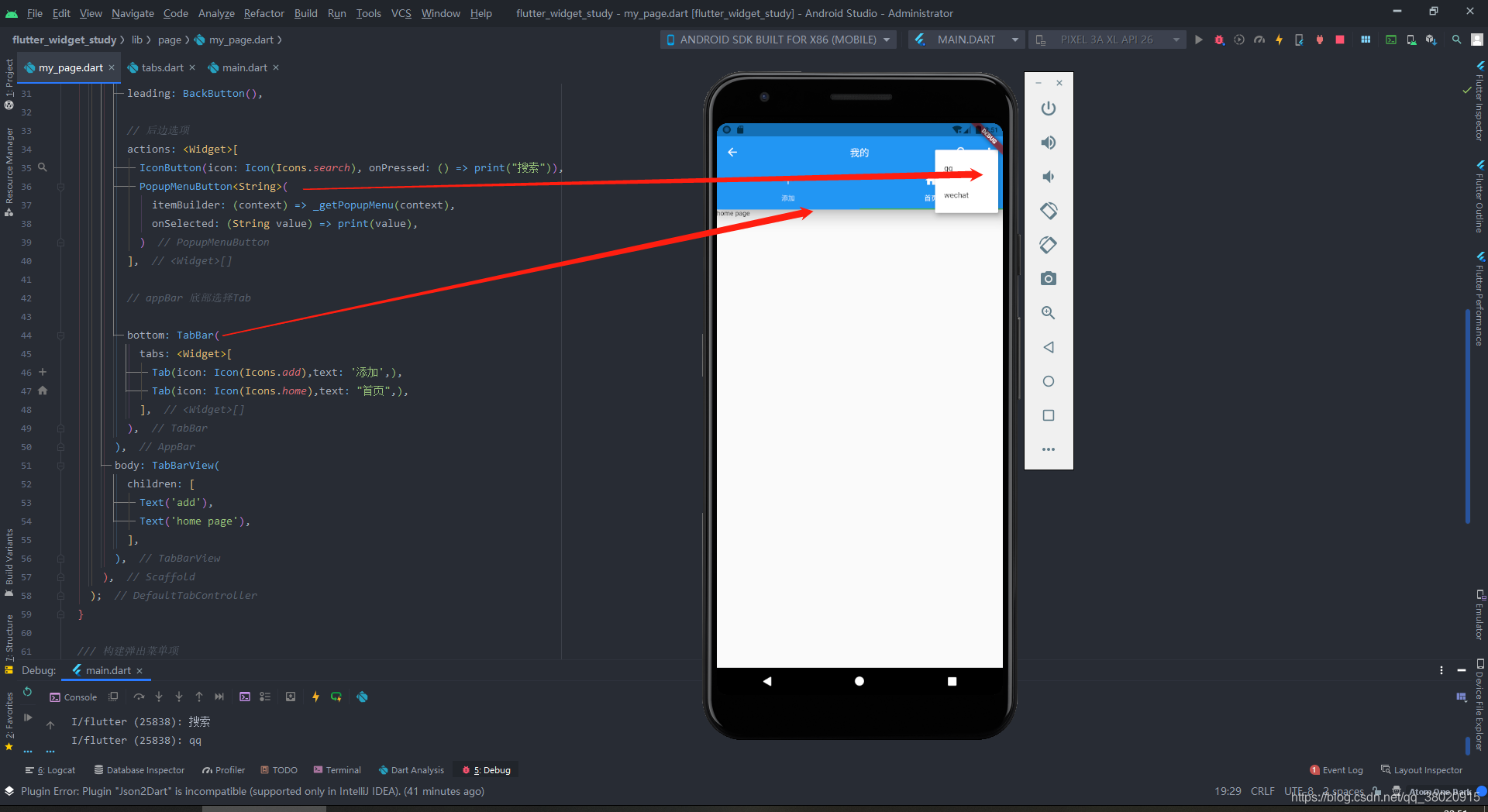Screen dimensions: 1488x812
Task: Click the lib breadcrumb in navigation bar
Action: [137, 40]
